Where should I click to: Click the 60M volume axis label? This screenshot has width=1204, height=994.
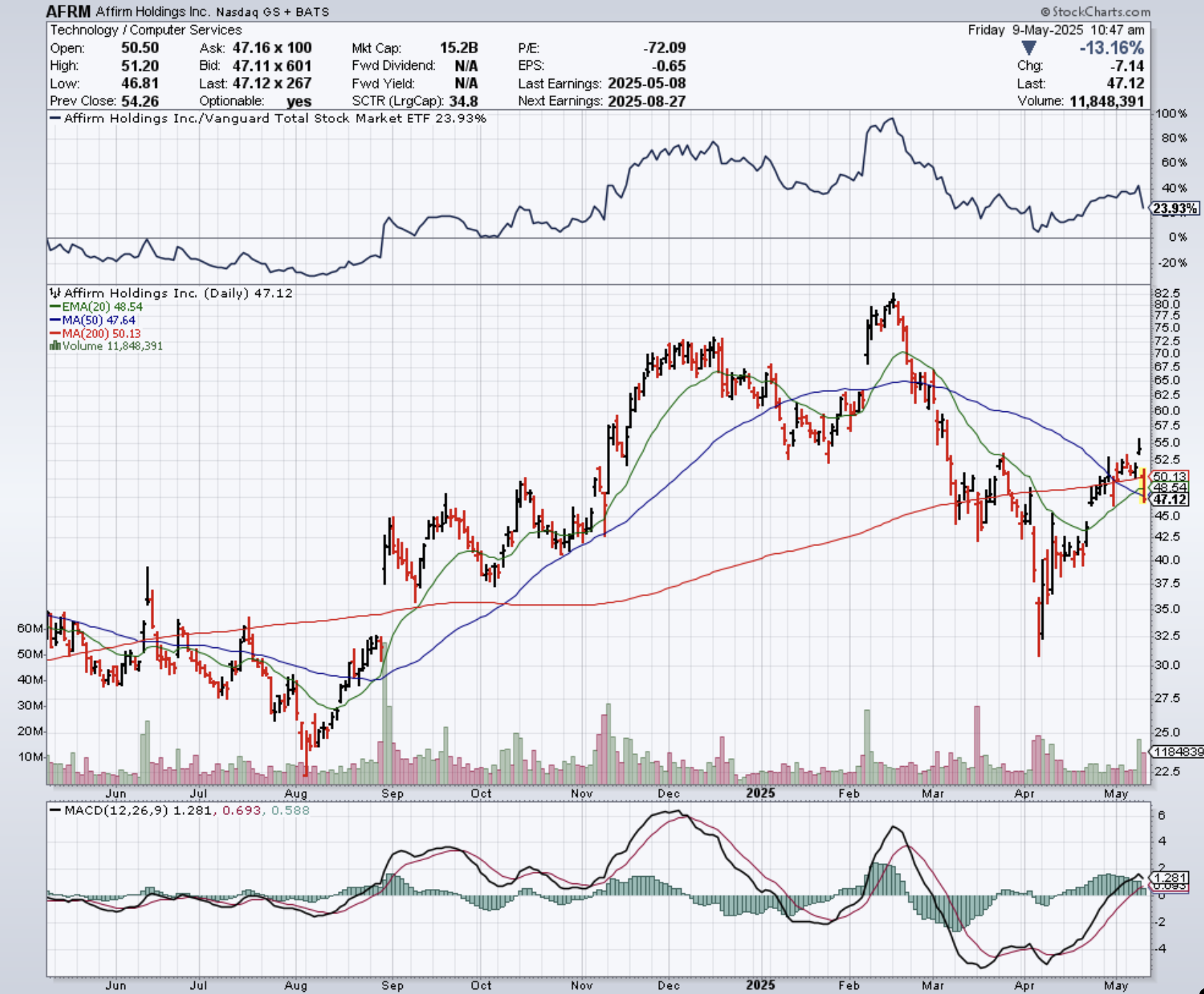coord(30,629)
